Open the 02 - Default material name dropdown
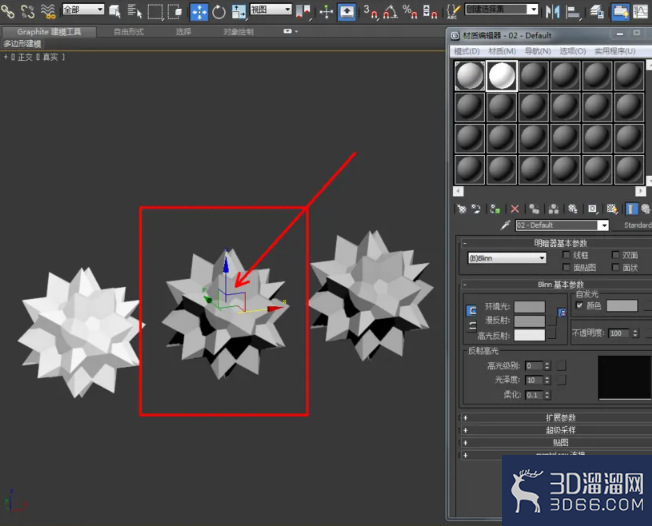 tap(562, 225)
